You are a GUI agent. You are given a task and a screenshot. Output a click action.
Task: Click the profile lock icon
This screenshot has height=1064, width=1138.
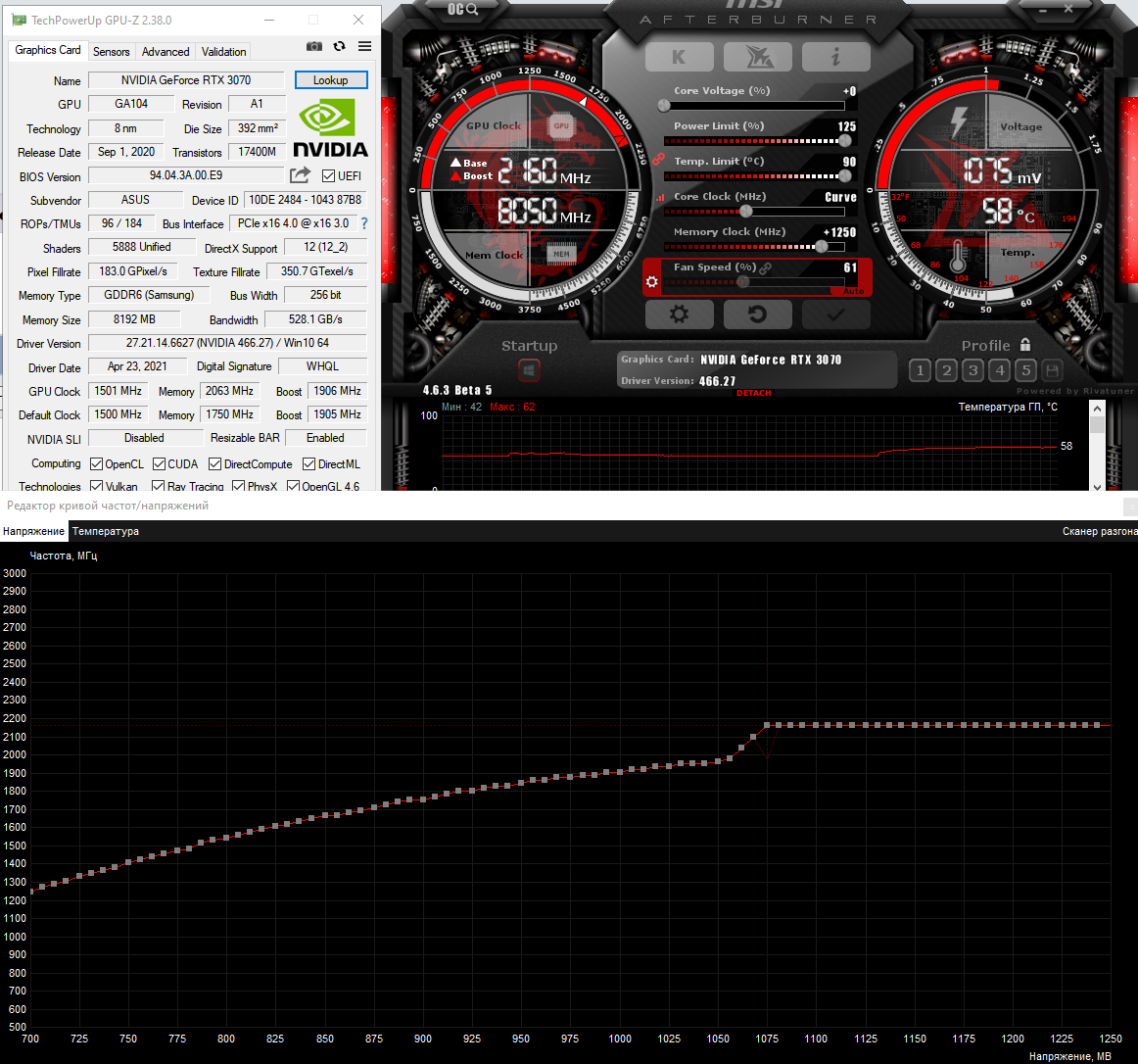point(1025,344)
